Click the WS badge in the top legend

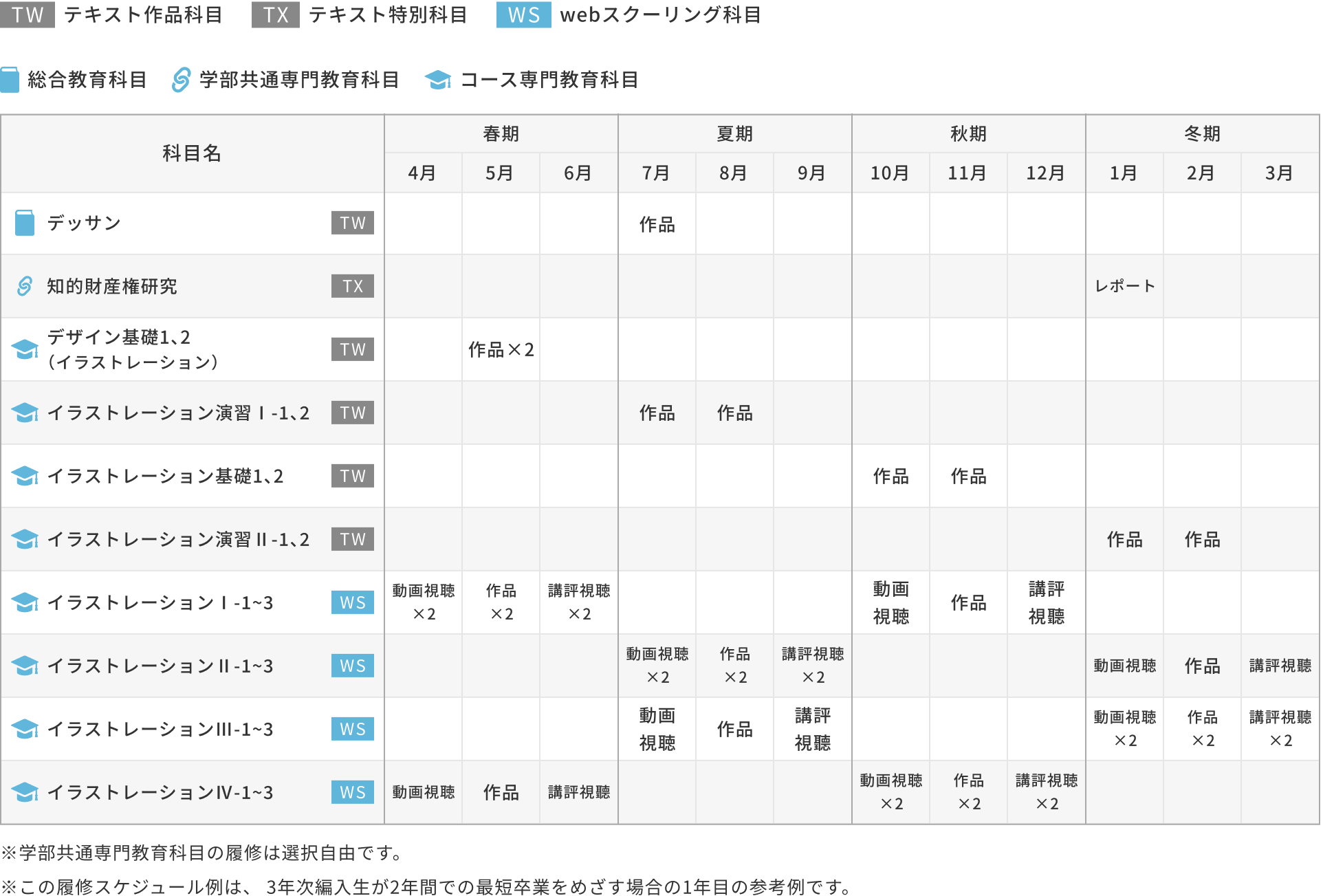523,15
